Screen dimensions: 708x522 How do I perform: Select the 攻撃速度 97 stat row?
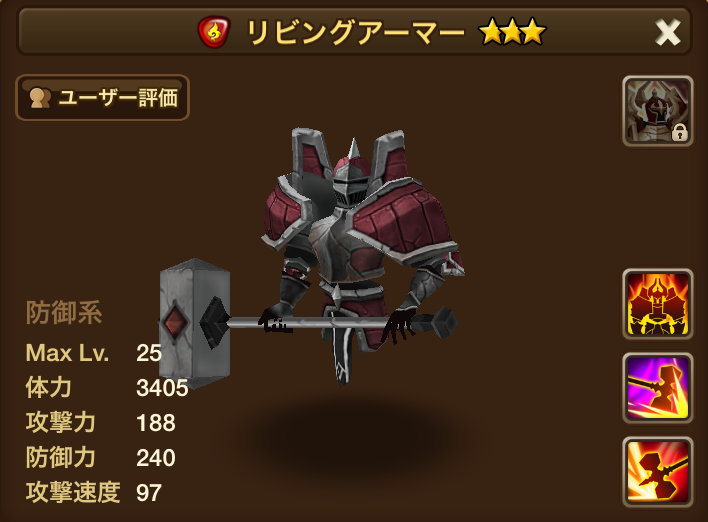(x=94, y=492)
